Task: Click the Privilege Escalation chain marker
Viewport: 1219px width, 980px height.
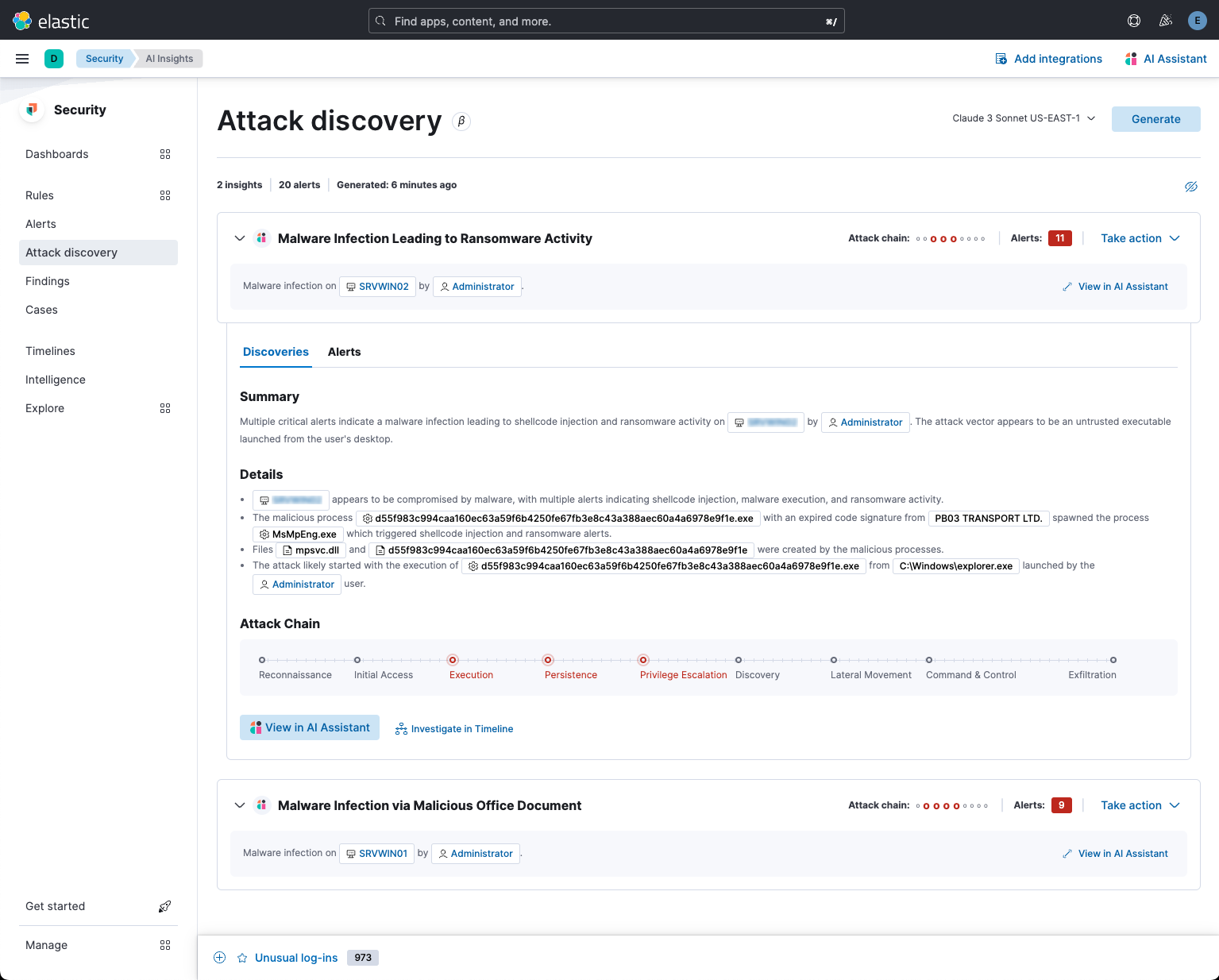Action: pos(643,660)
